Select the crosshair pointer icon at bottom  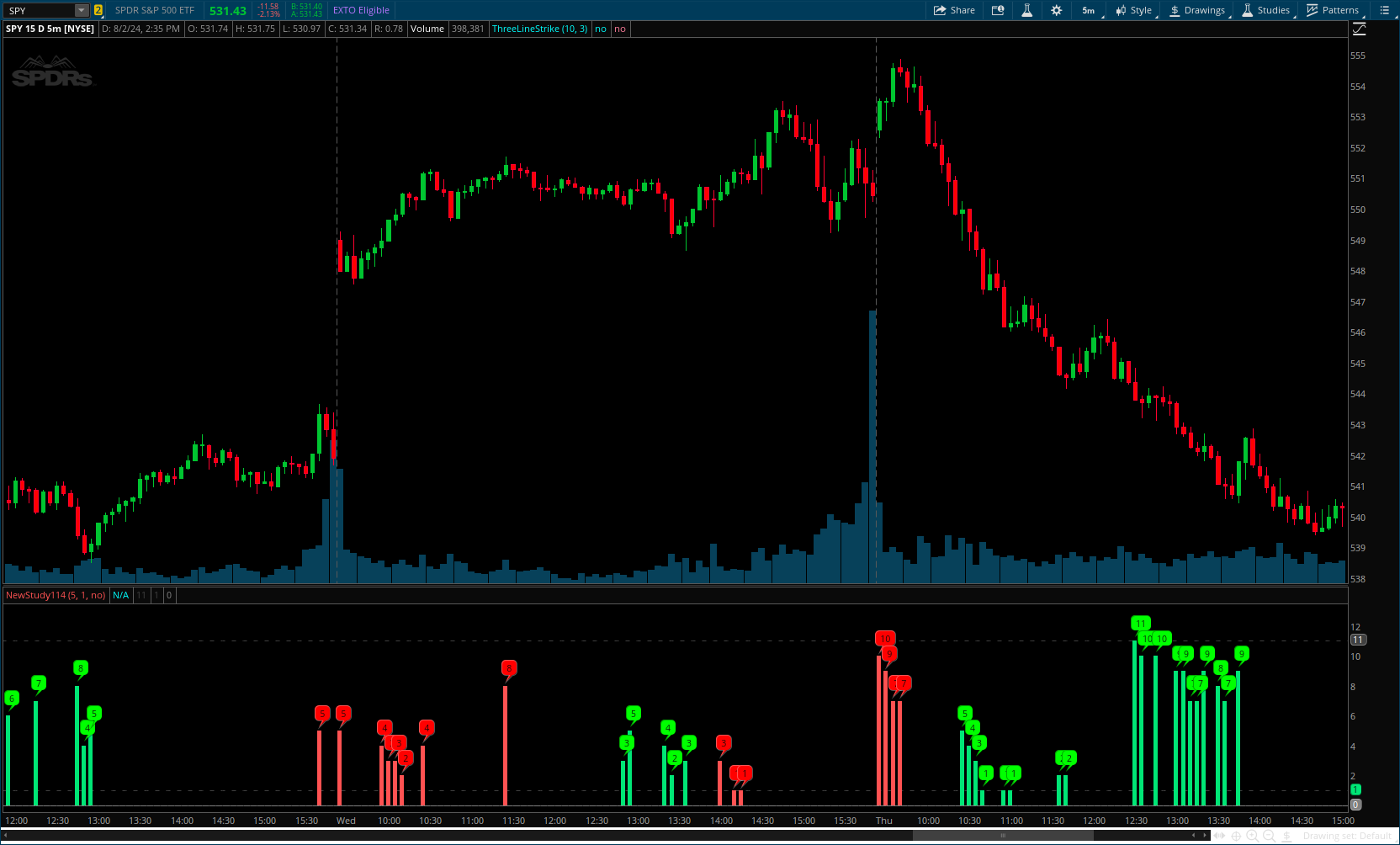tap(1236, 836)
